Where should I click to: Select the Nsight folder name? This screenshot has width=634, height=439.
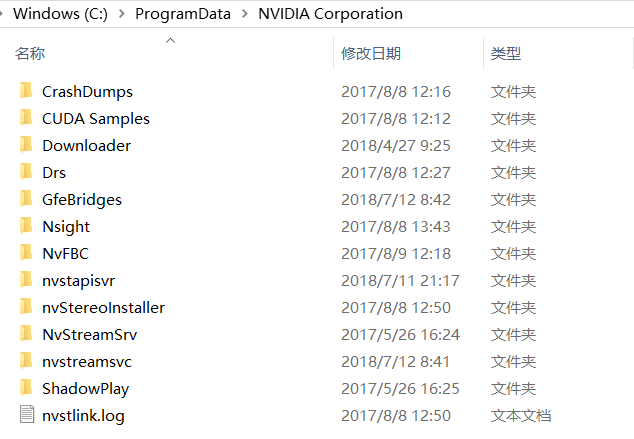(66, 227)
